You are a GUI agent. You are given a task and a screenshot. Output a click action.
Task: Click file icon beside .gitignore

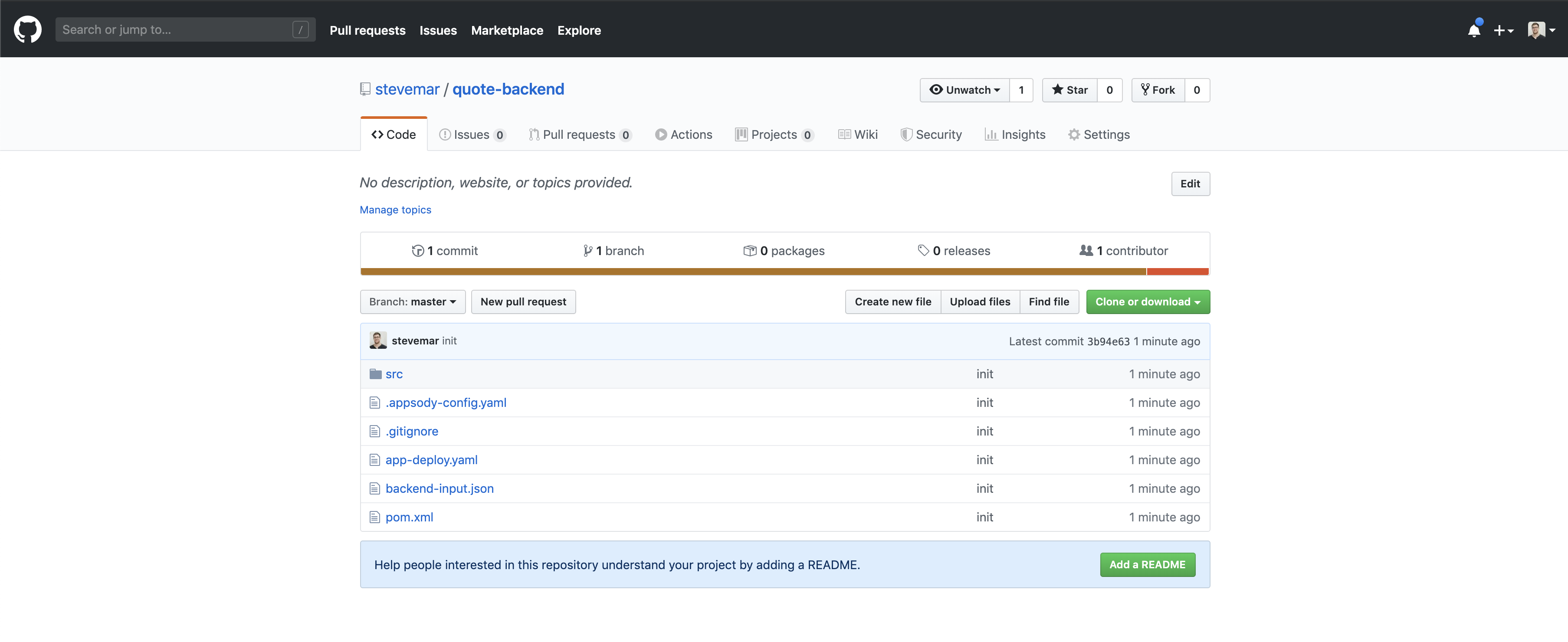[374, 431]
